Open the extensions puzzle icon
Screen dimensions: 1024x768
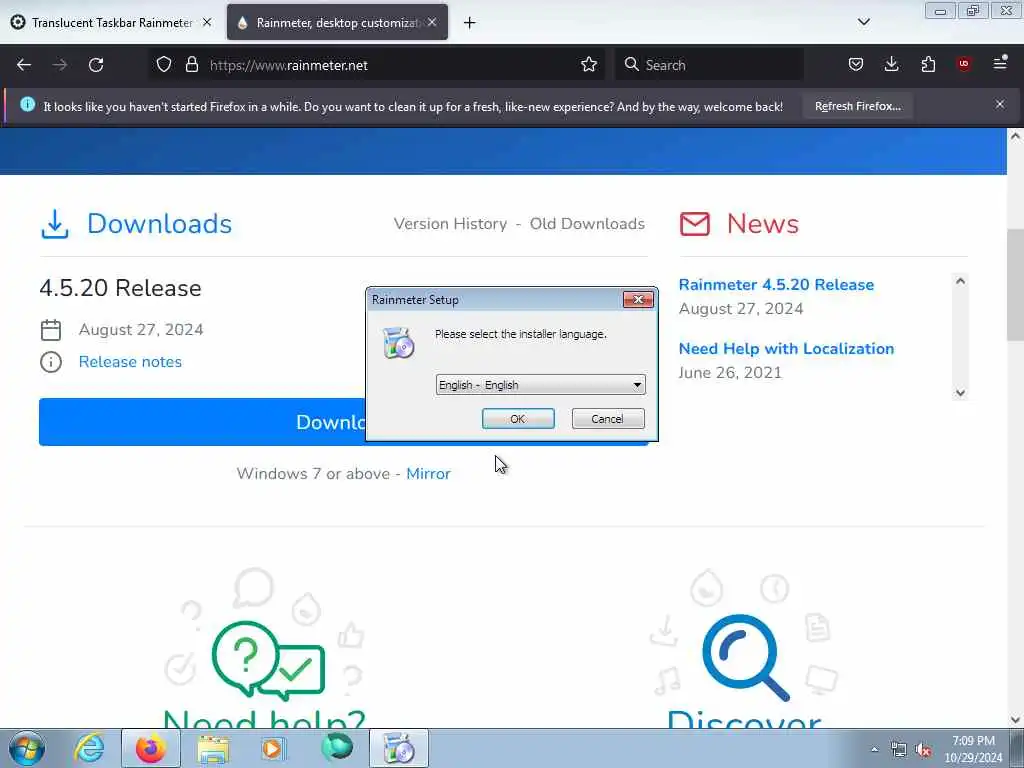pos(928,65)
